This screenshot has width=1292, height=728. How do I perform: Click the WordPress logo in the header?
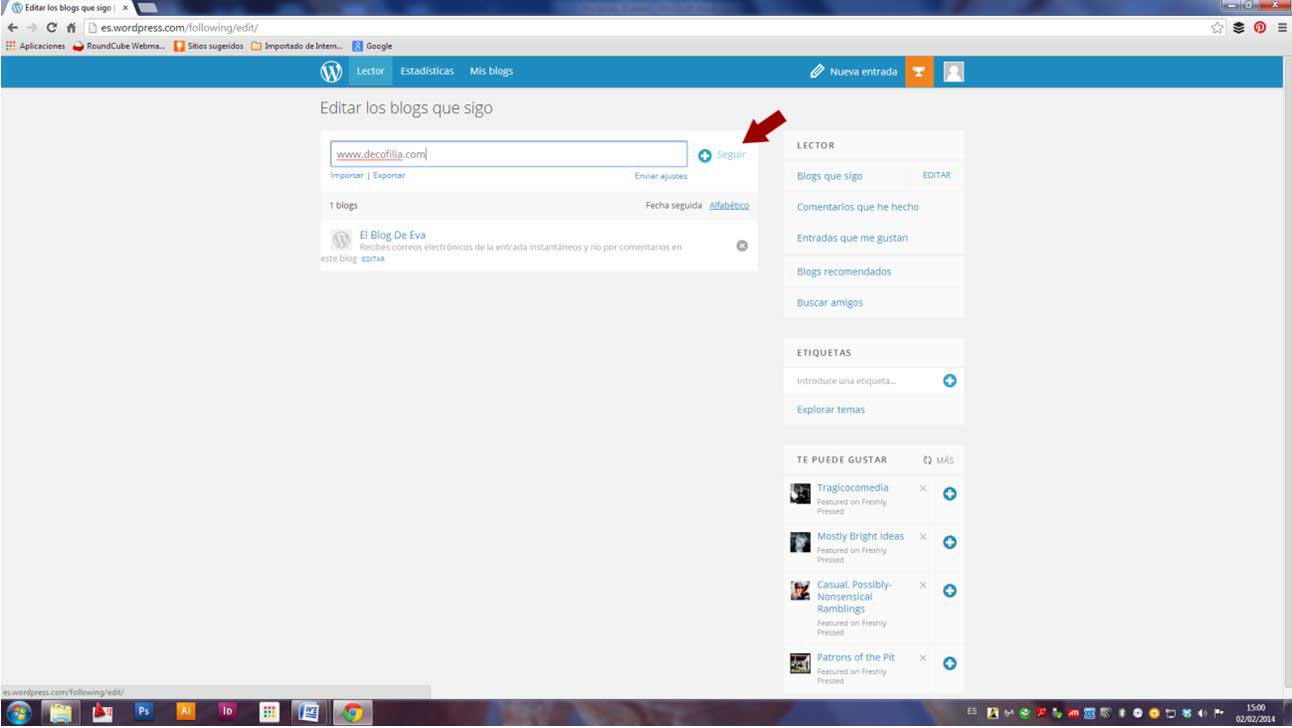[x=331, y=72]
